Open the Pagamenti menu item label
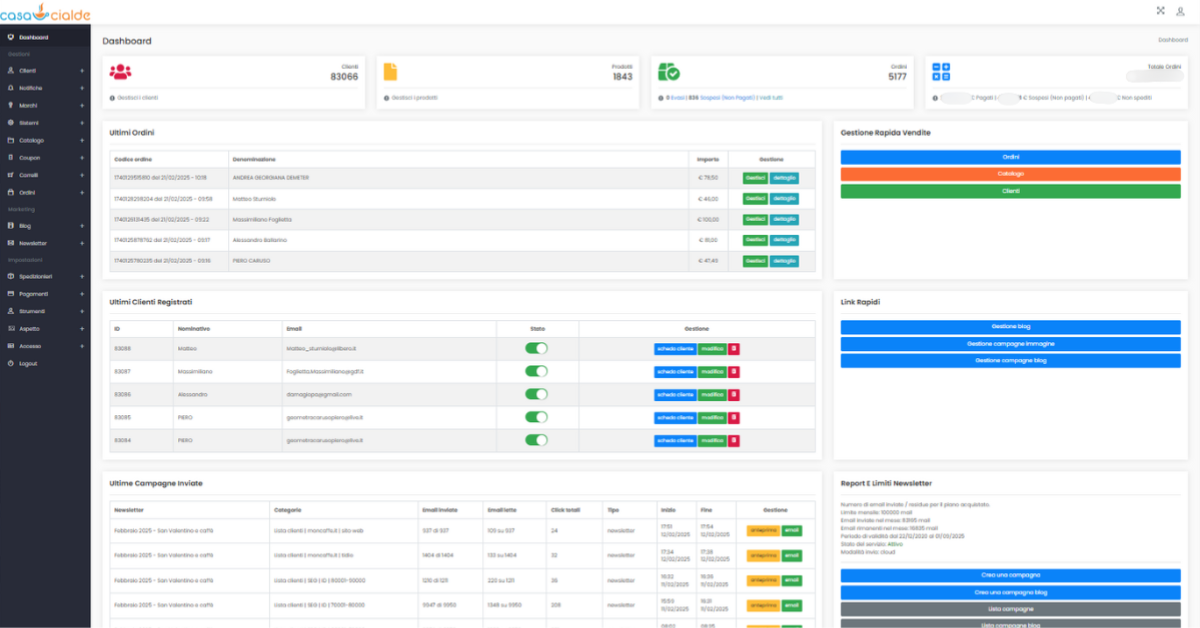The height and width of the screenshot is (628, 1200). tap(33, 294)
